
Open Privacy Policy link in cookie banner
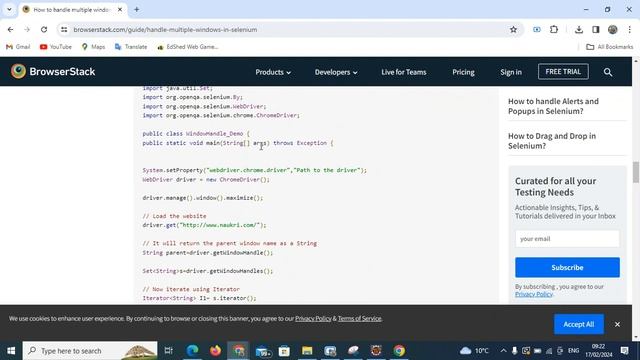313,318
